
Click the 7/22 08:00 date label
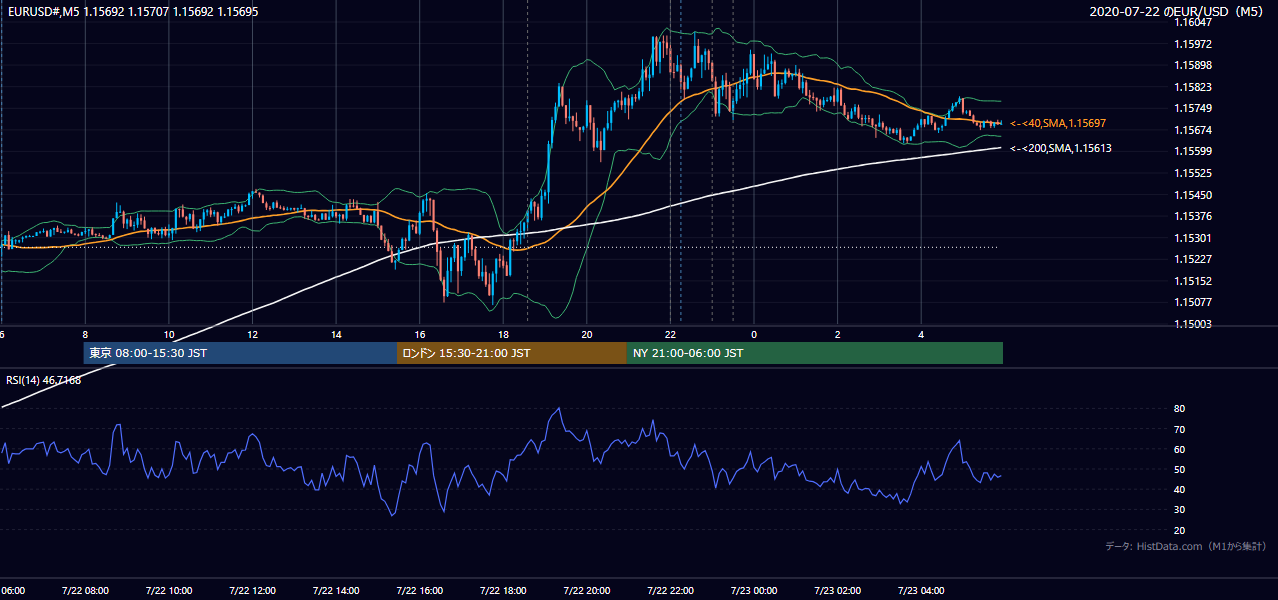[85, 591]
